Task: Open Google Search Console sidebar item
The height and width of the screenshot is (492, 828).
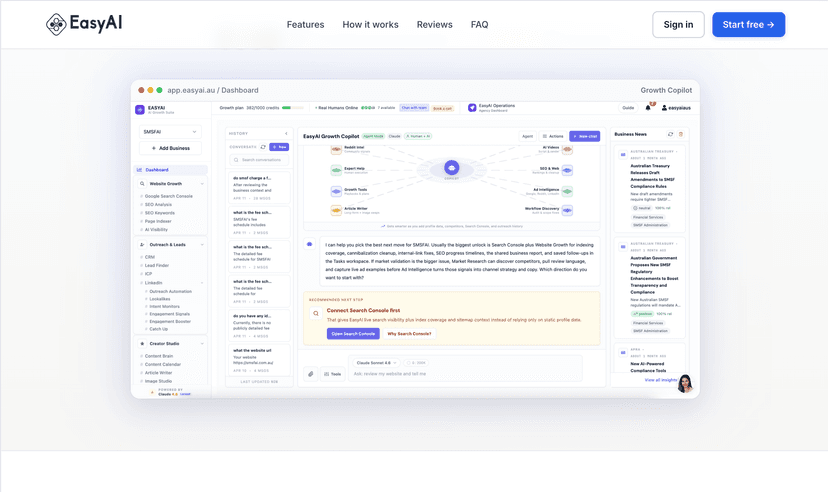Action: click(x=168, y=196)
